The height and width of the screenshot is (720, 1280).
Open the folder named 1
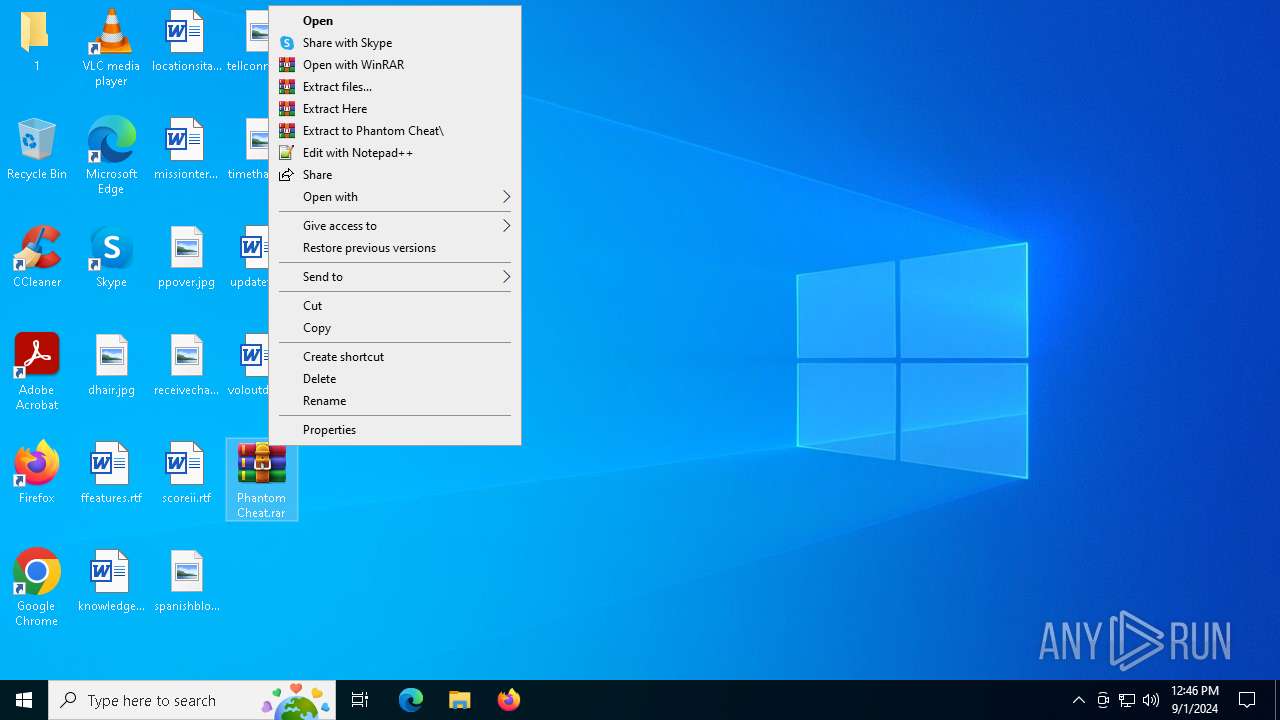pos(36,41)
